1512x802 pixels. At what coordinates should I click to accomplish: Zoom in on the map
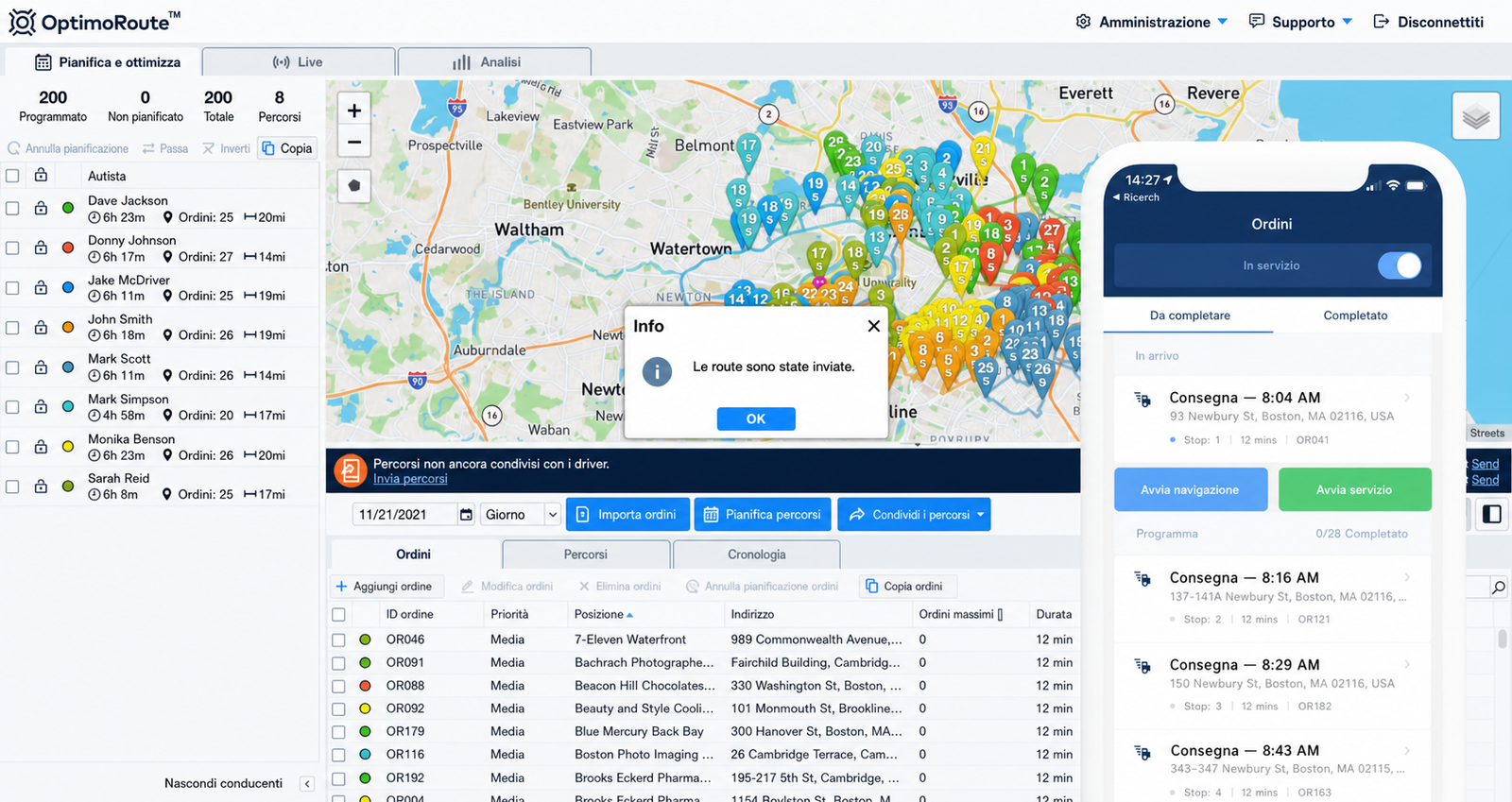[x=354, y=111]
